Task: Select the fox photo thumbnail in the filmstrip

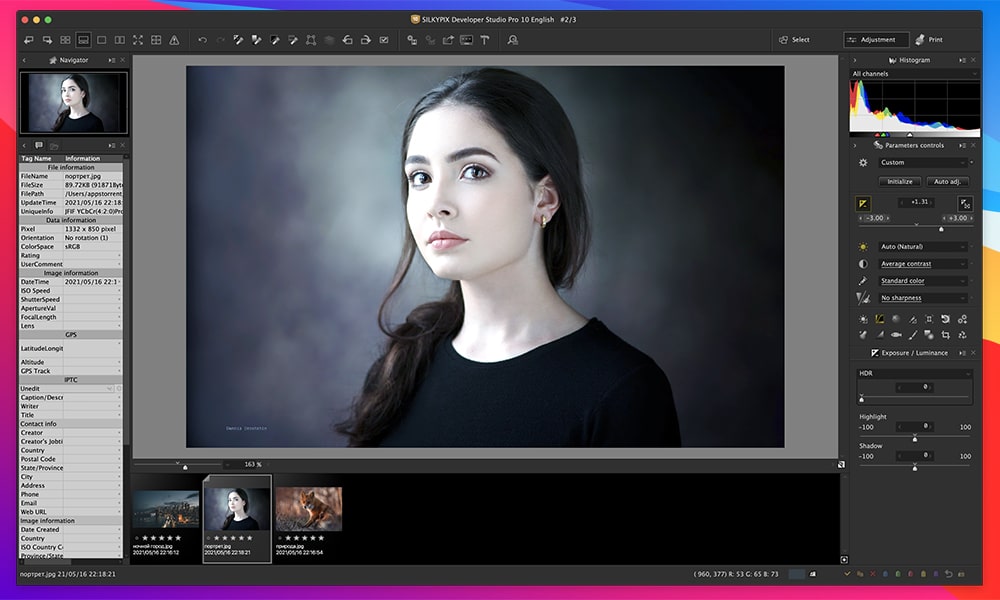Action: pos(308,508)
